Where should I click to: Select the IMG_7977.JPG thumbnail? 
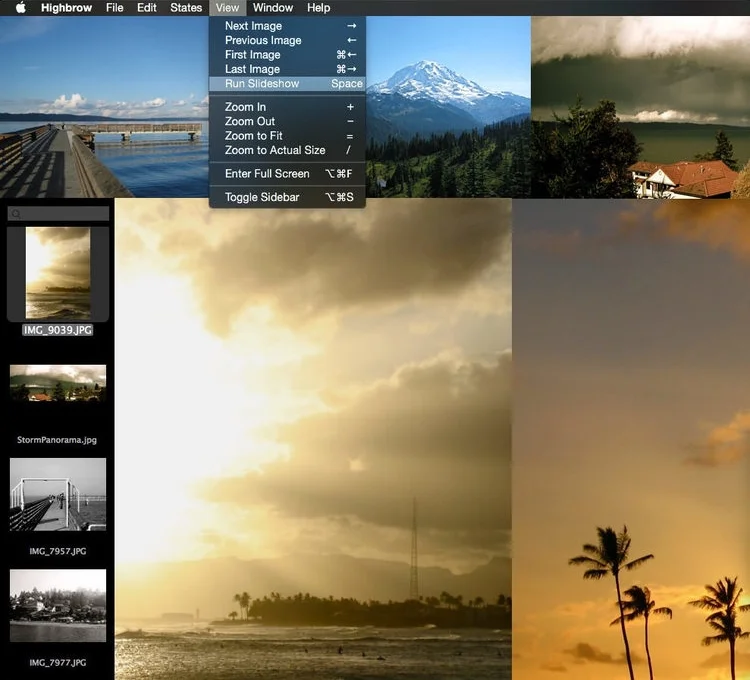click(58, 605)
